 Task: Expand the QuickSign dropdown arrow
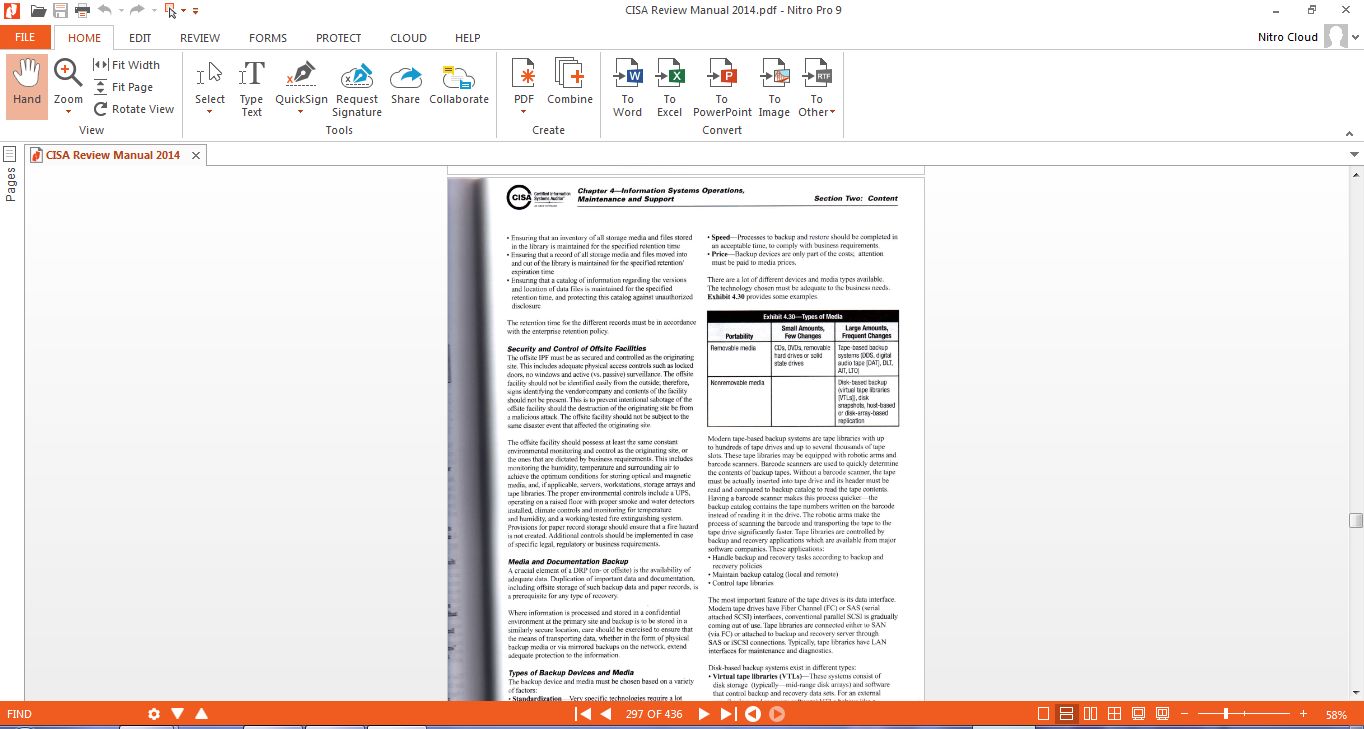point(301,112)
